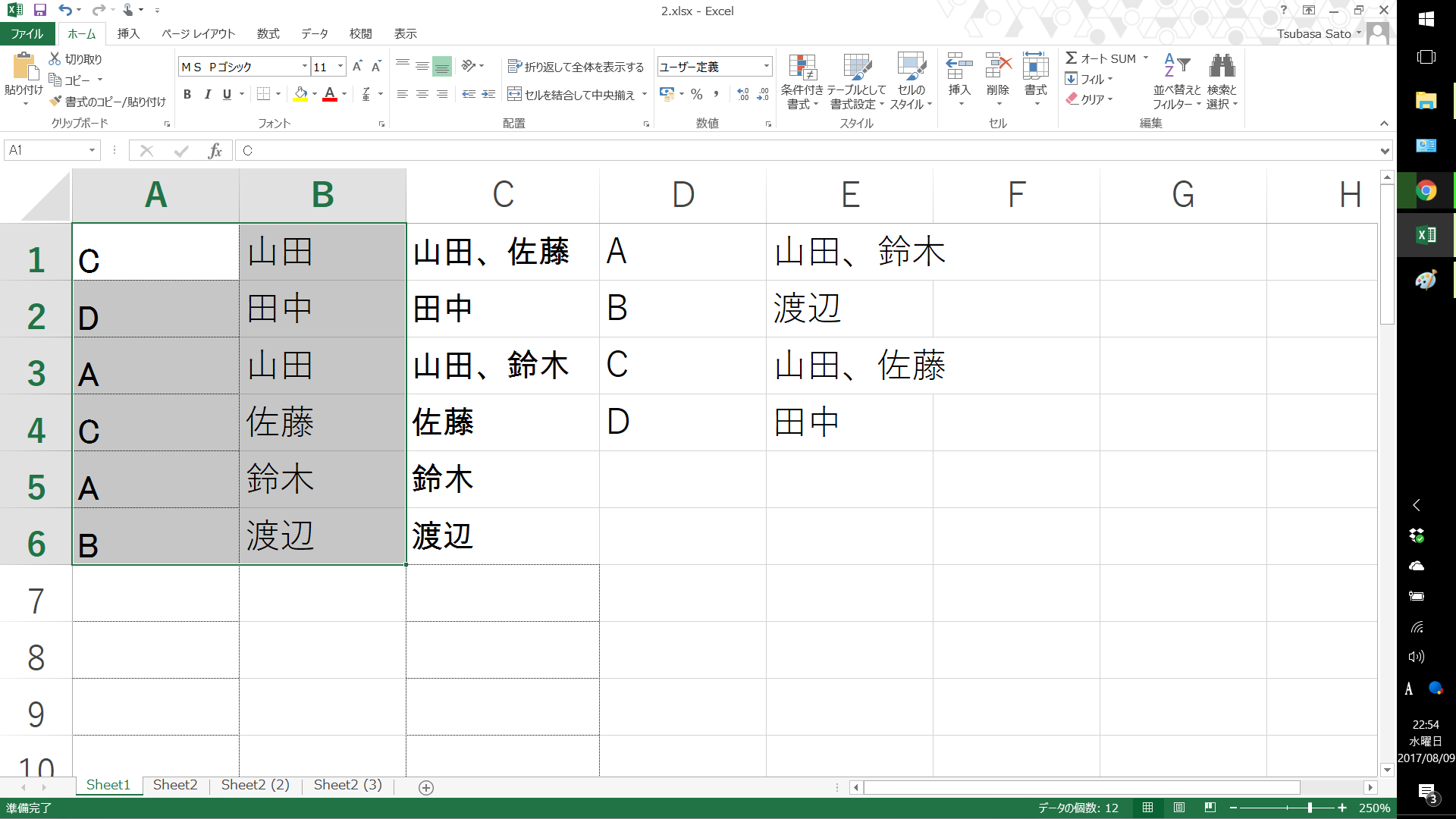
Task: Click the Format Painter brush icon
Action: click(55, 101)
